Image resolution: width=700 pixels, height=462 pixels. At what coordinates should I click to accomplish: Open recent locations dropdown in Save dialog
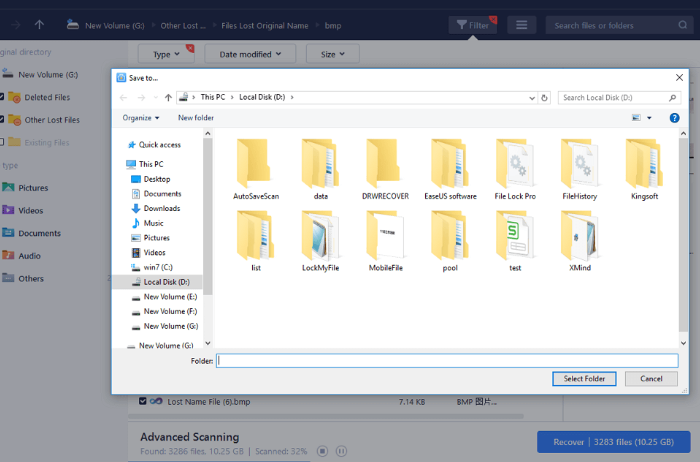tap(155, 97)
